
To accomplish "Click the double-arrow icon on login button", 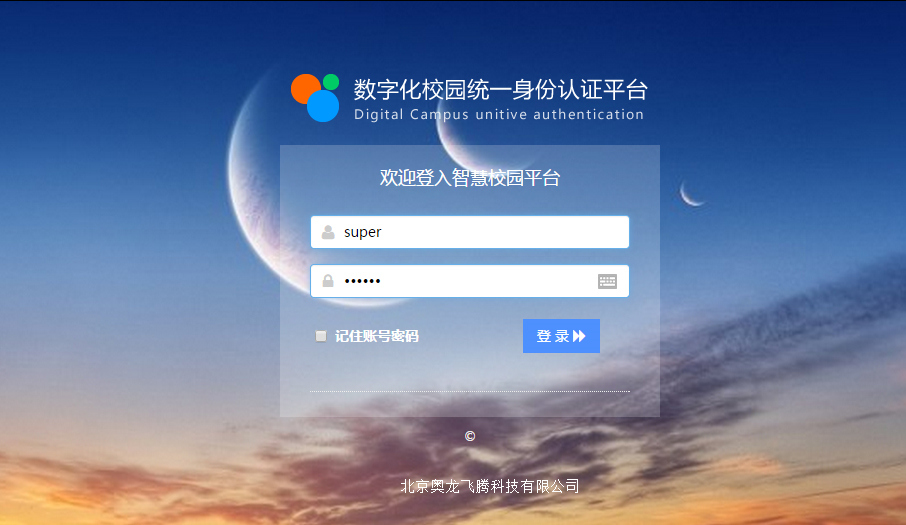I will (579, 336).
